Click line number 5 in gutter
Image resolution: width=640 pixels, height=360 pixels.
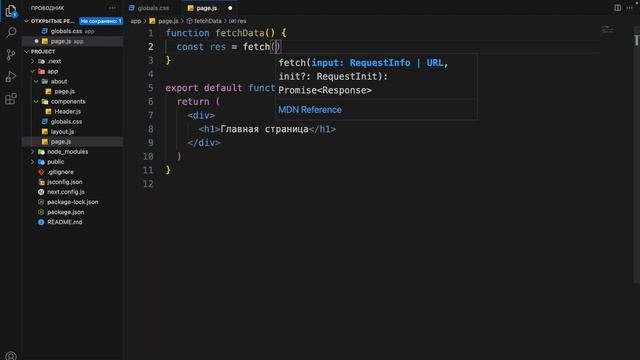click(151, 88)
